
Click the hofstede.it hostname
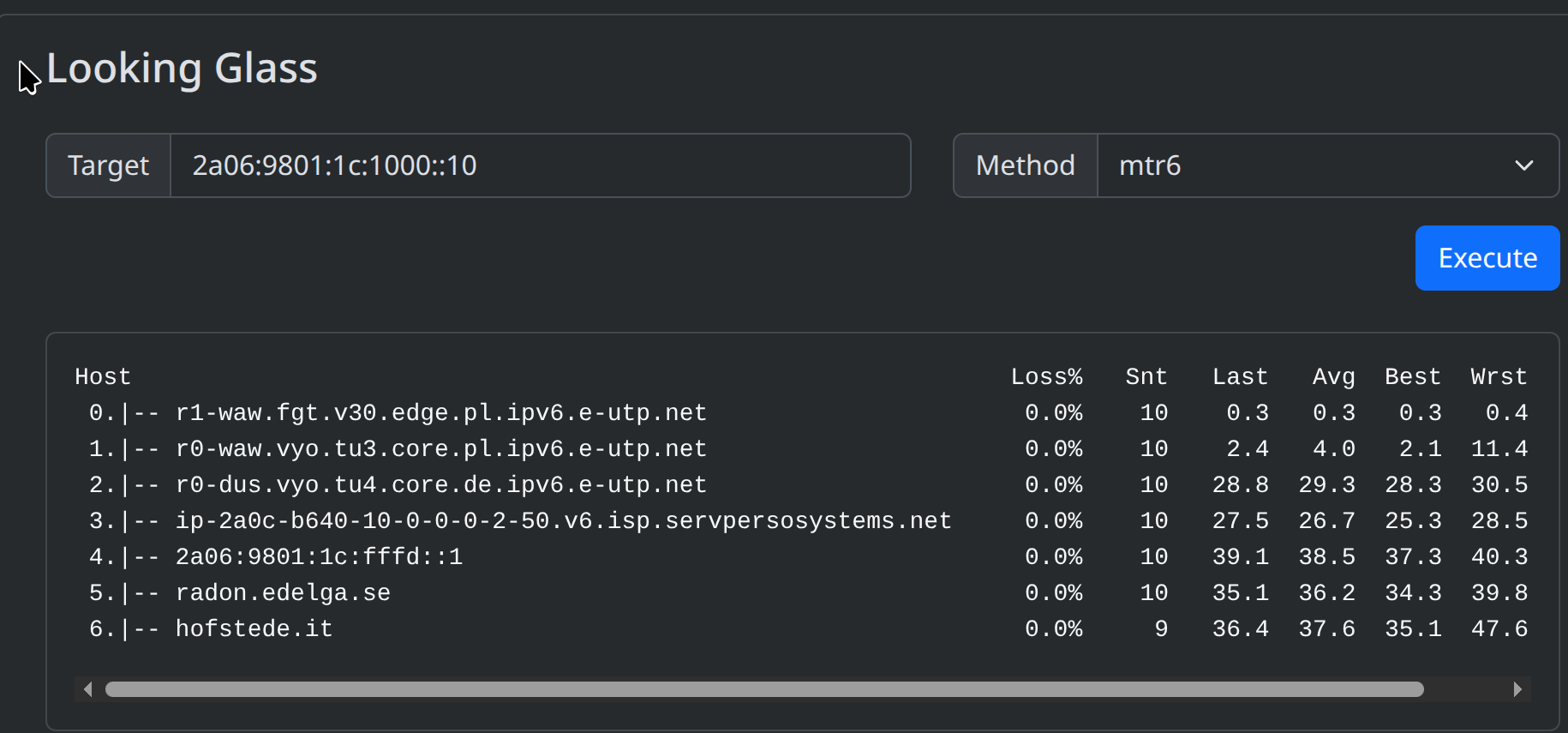[254, 629]
